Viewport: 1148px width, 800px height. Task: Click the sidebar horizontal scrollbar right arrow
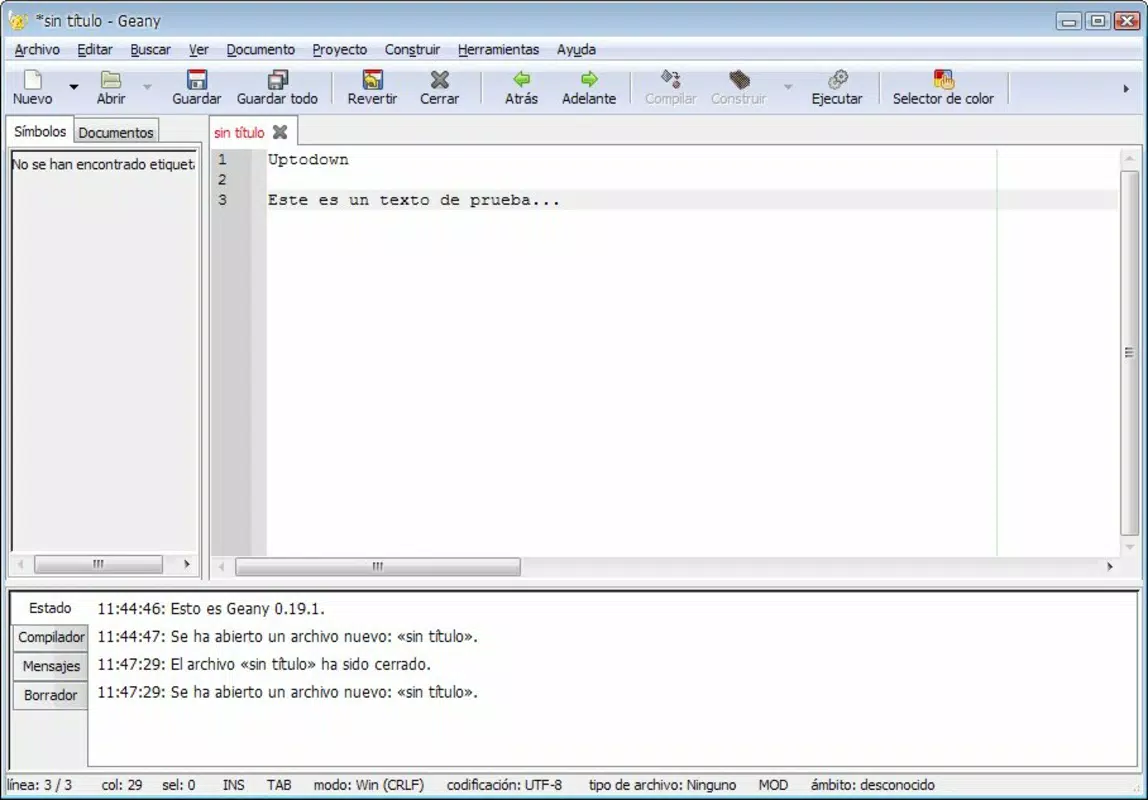pos(187,564)
